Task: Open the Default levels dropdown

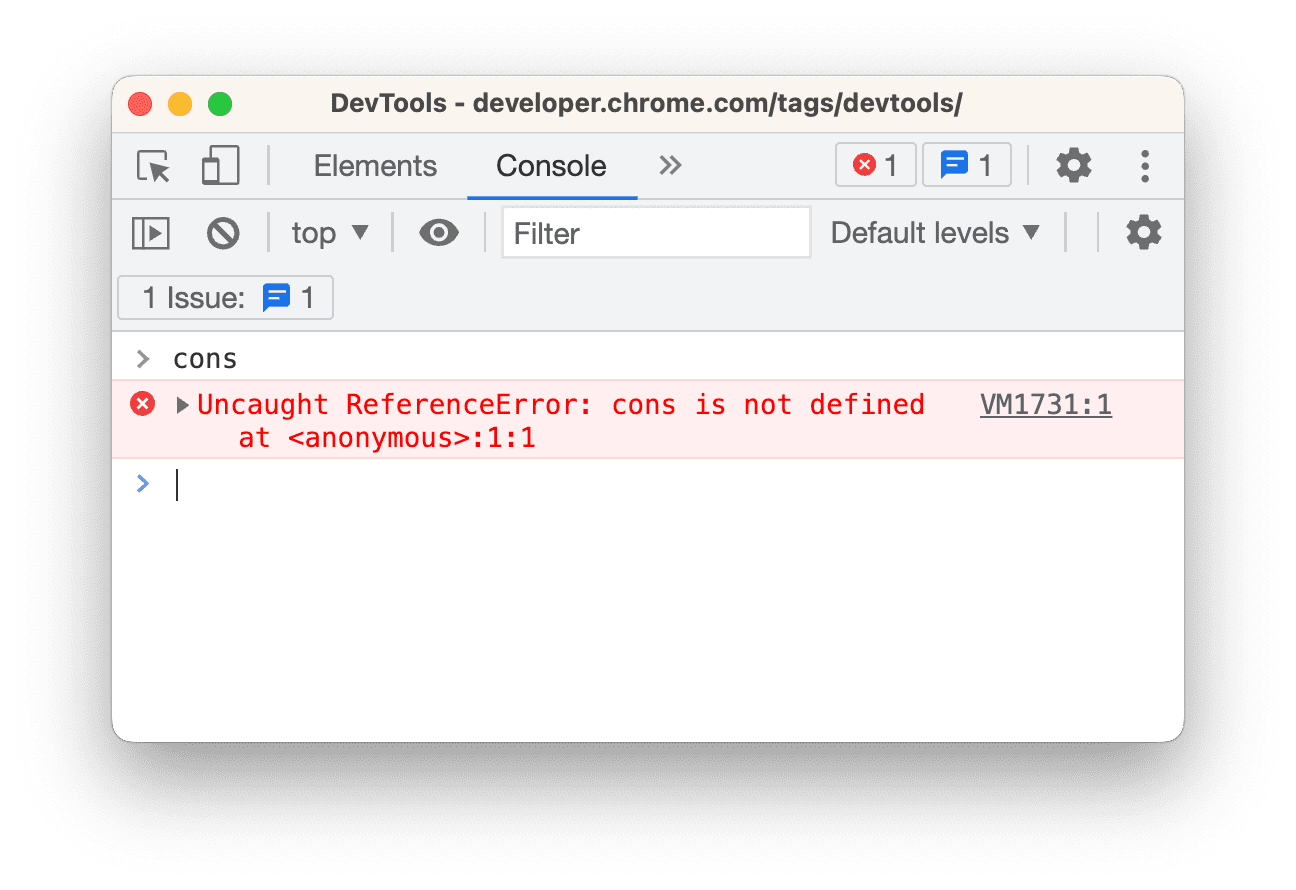Action: click(935, 233)
